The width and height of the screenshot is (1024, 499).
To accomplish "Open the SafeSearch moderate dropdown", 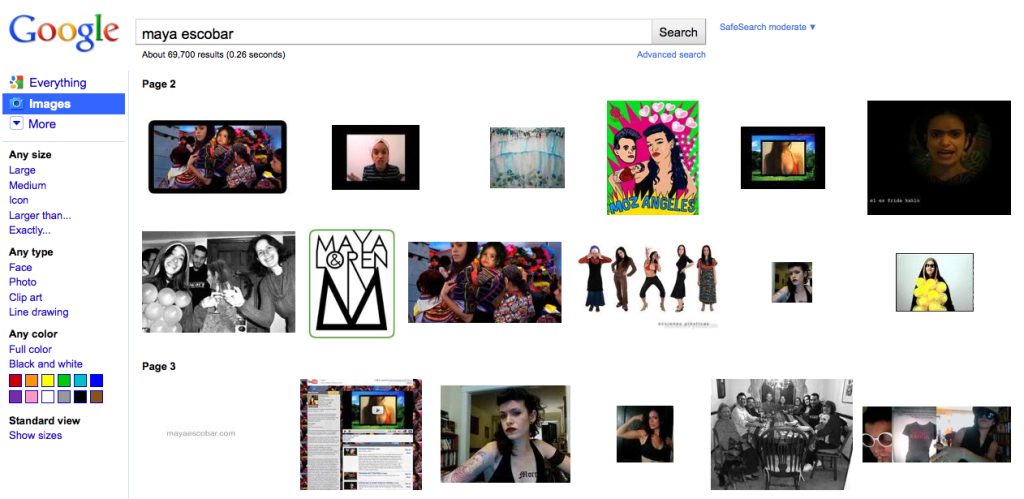I will coord(767,27).
